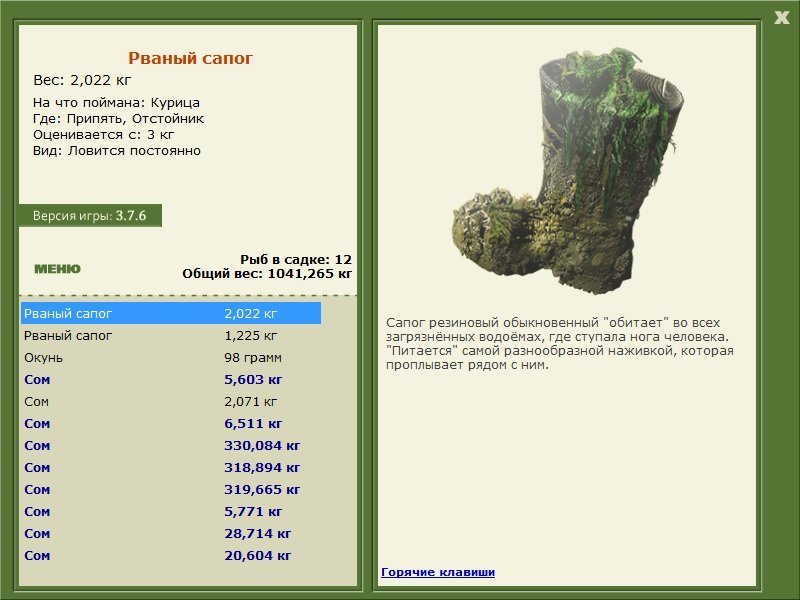Select the Сом 330,084 кг entry

(171, 445)
